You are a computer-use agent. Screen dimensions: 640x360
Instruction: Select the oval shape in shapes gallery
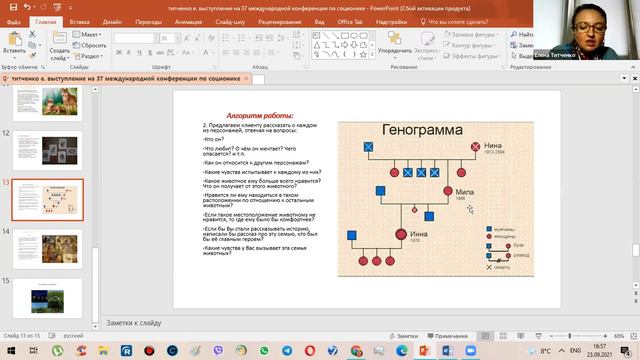pyautogui.click(x=353, y=36)
